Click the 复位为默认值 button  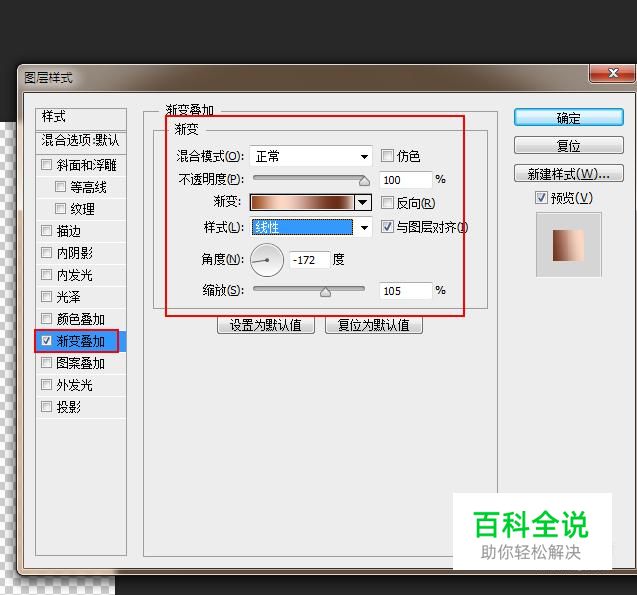point(374,325)
